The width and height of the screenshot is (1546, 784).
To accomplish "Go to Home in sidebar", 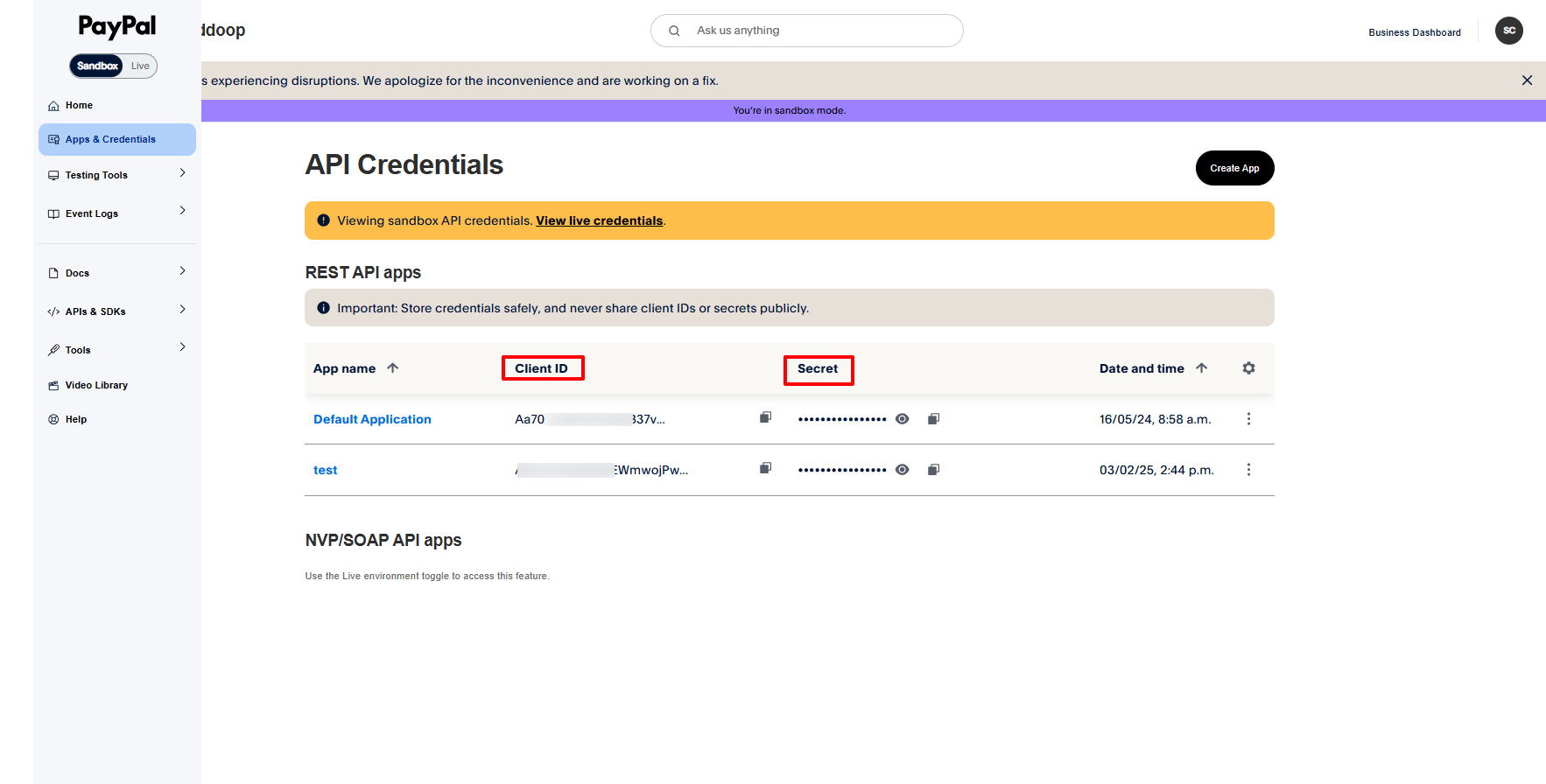I will (79, 106).
